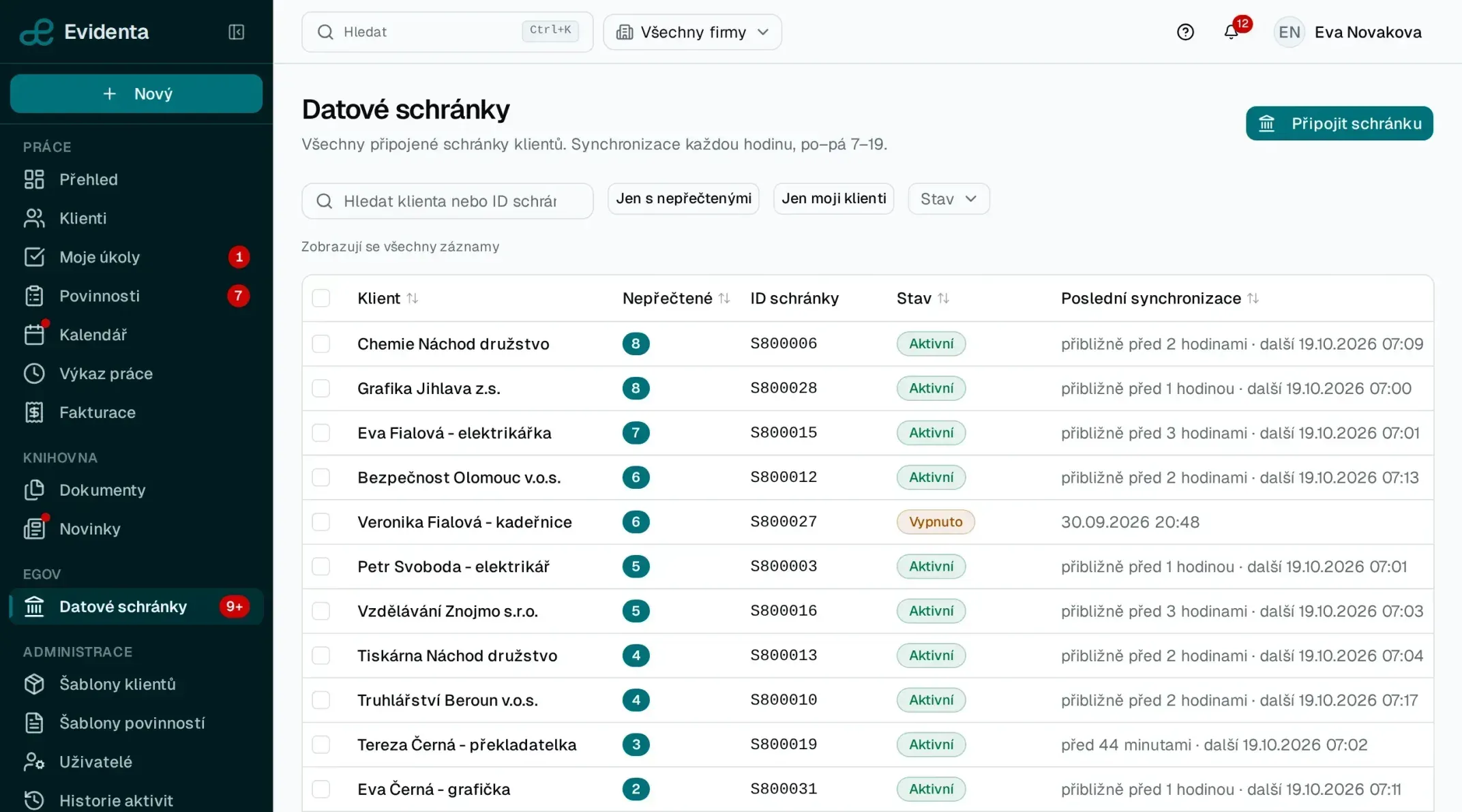Click the Nový create button
The height and width of the screenshot is (812, 1462).
(136, 93)
